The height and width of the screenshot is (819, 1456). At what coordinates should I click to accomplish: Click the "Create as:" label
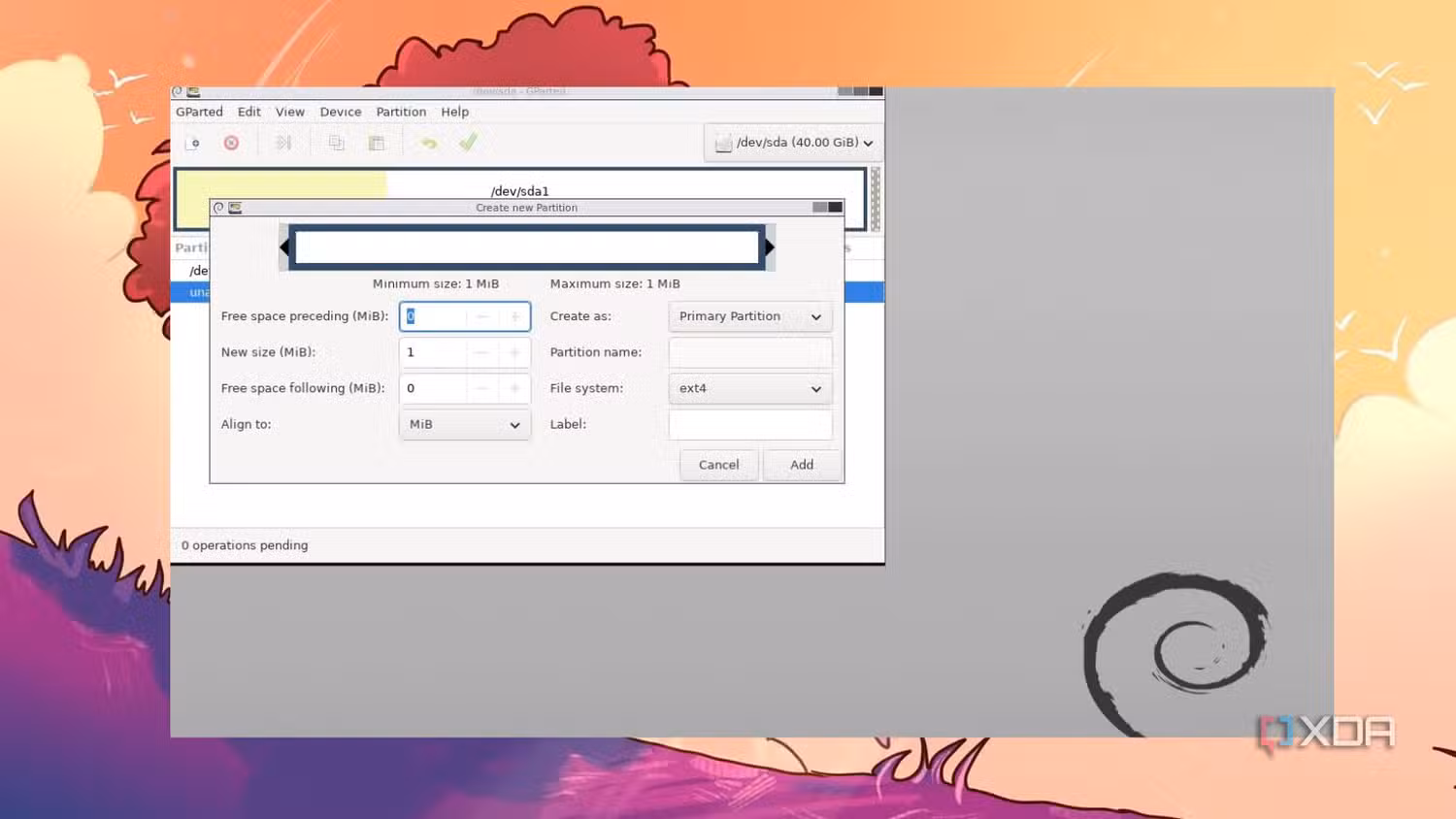(580, 316)
